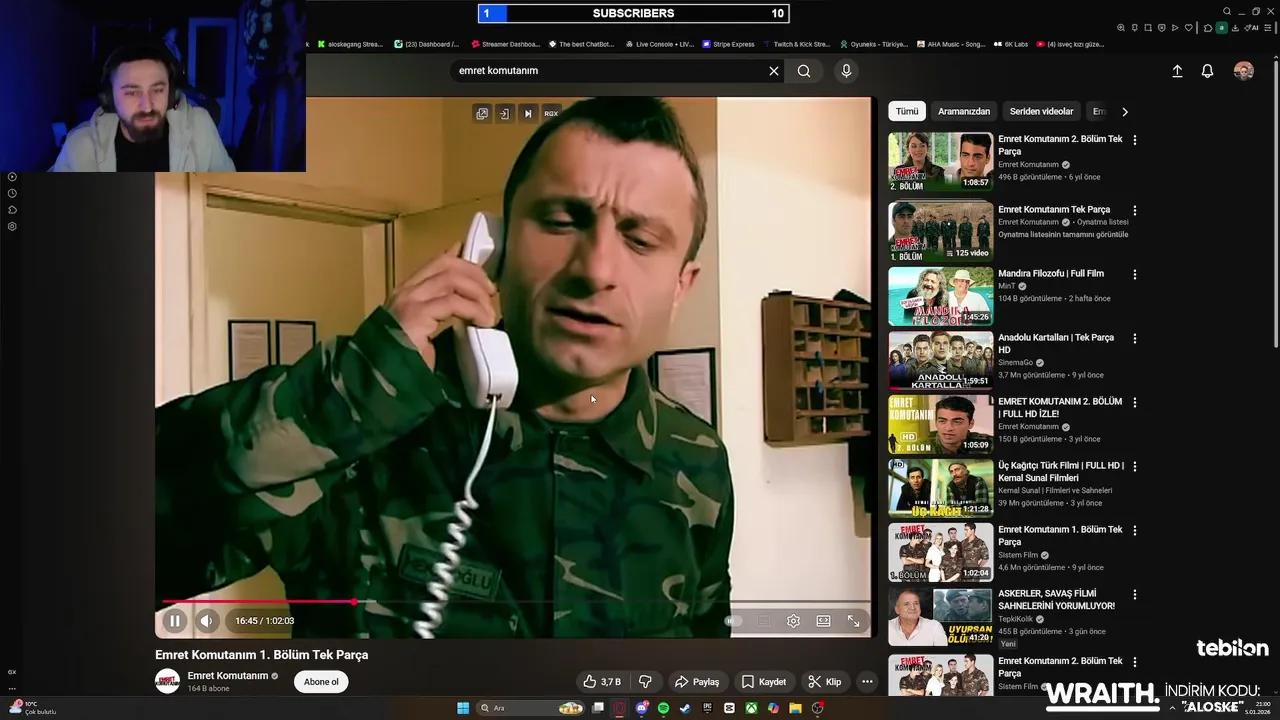Open the Paylaş share dialog
This screenshot has height=720, width=1280.
point(697,682)
